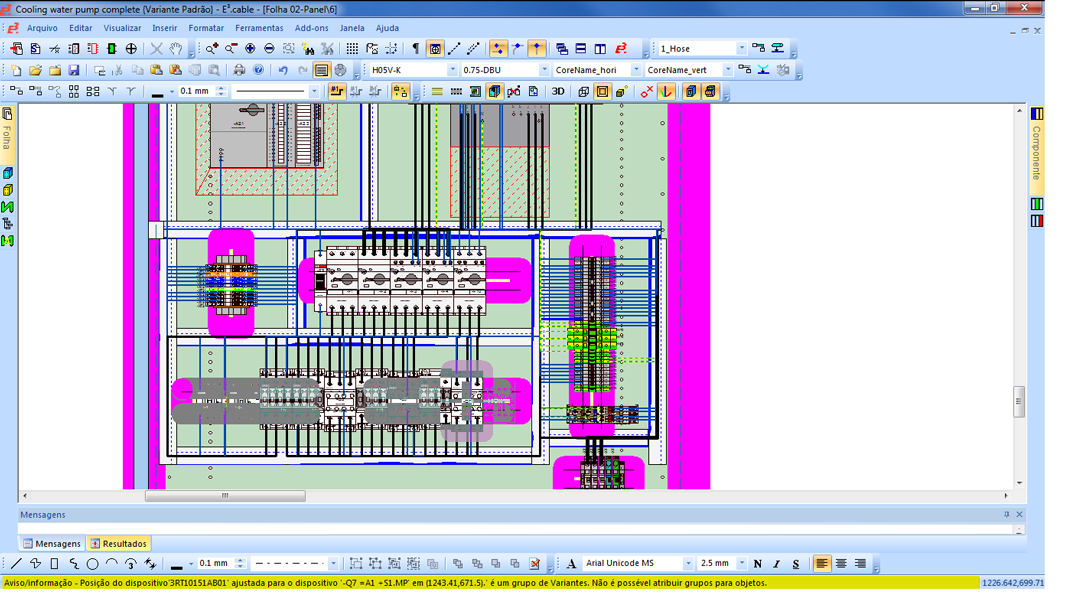Toggle the paragraph mark display

click(x=416, y=48)
